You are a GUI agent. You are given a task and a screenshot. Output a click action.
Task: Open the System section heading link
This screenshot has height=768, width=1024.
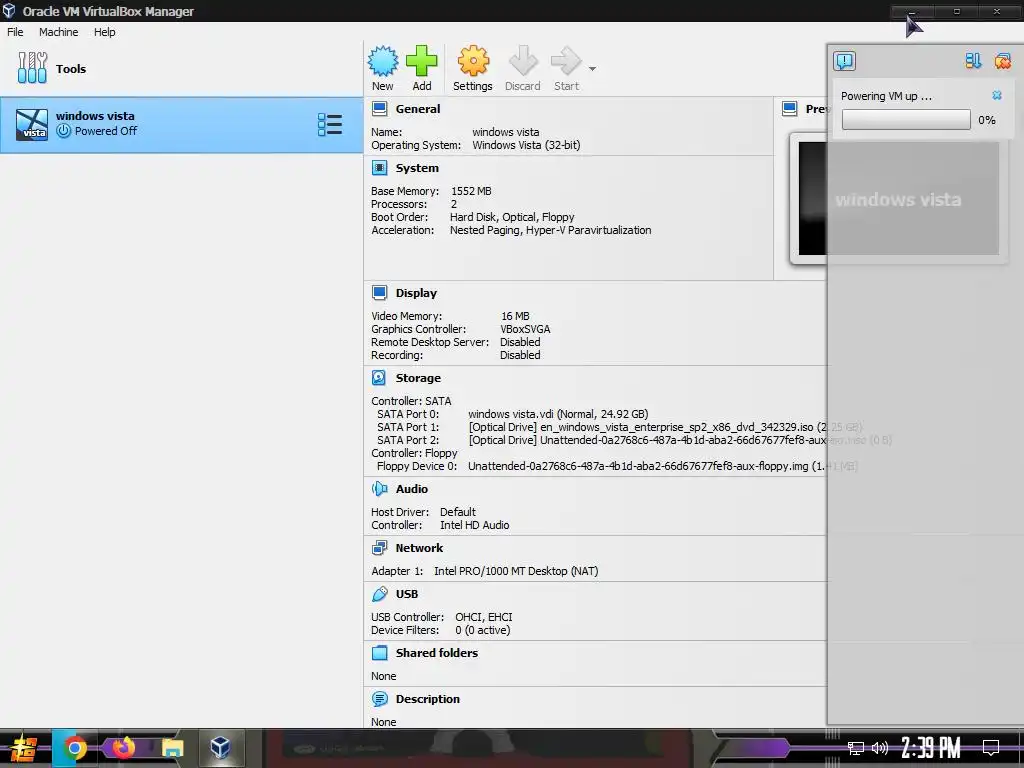click(417, 168)
